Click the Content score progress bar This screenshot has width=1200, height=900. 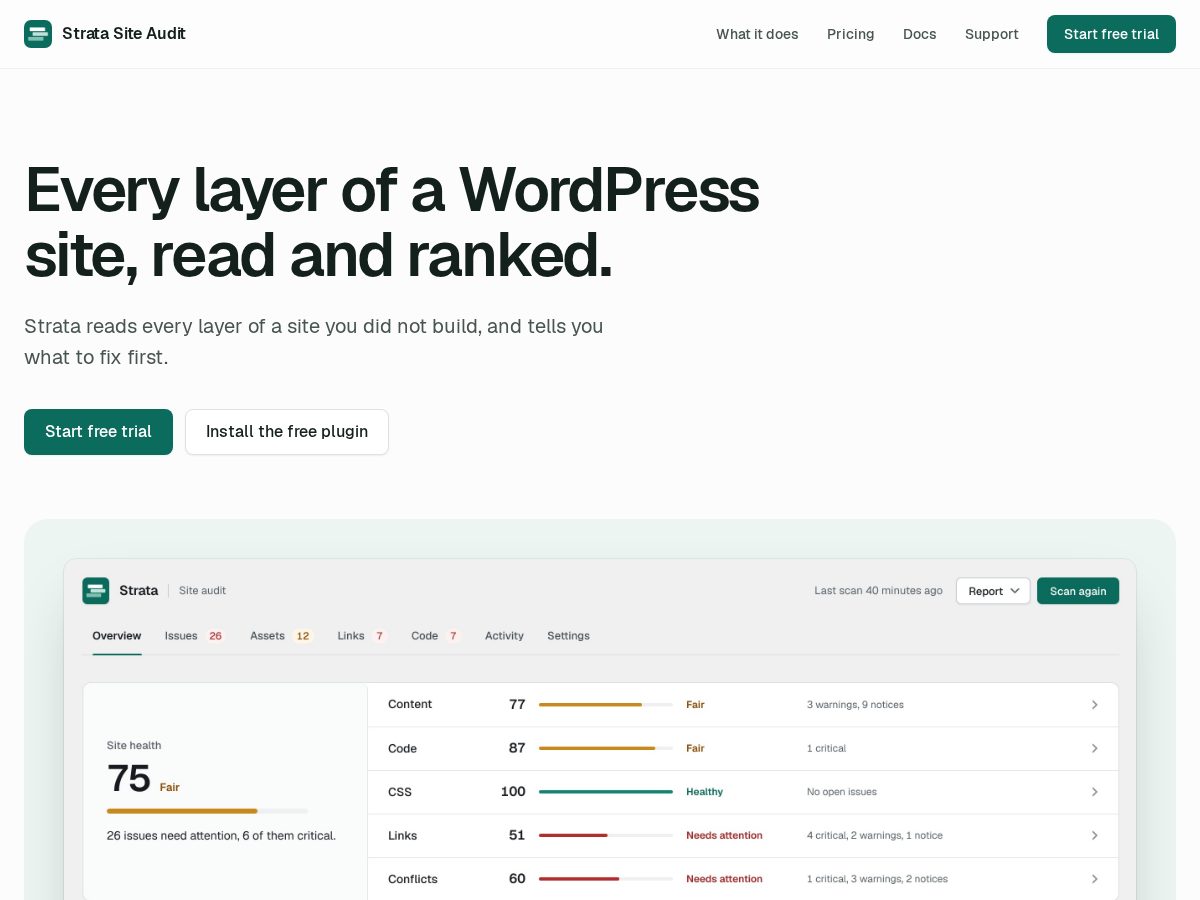(606, 705)
